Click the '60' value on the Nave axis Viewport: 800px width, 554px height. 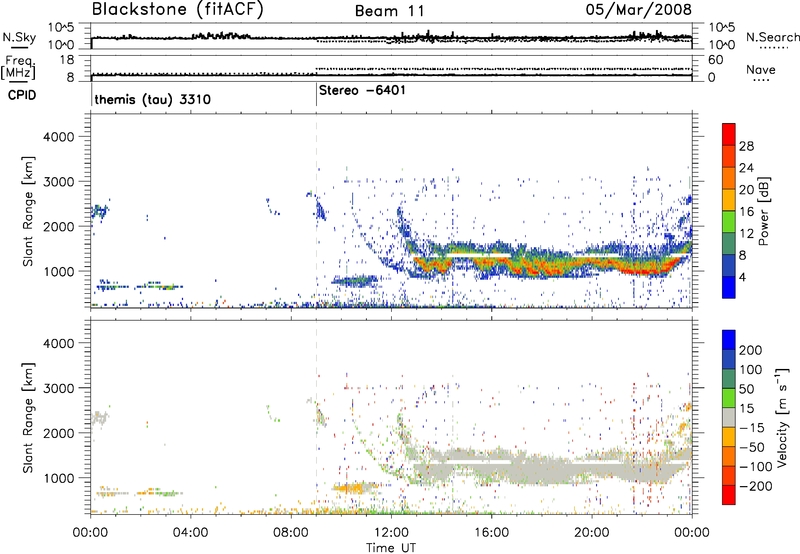pyautogui.click(x=716, y=60)
